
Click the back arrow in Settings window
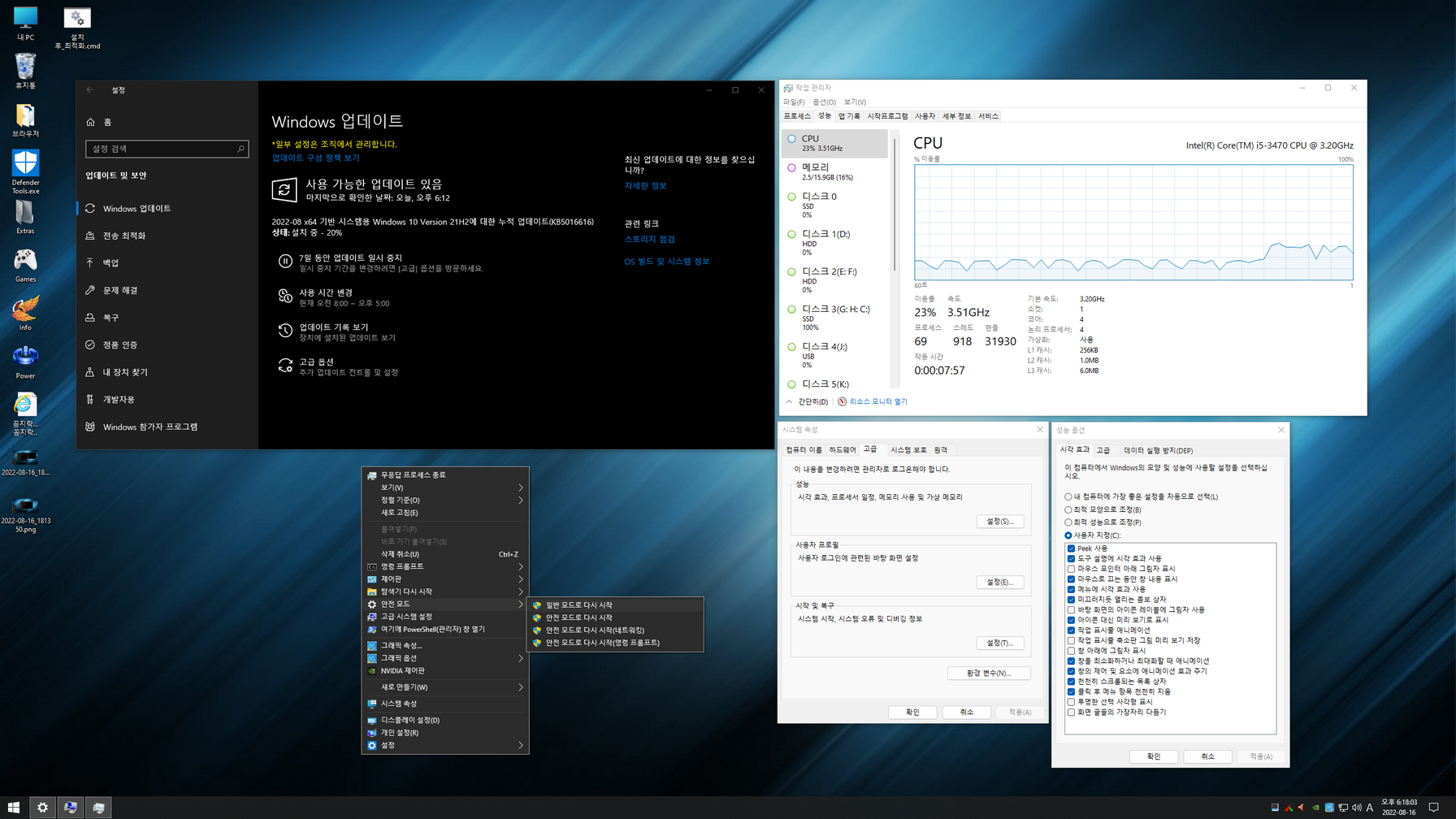tap(90, 90)
